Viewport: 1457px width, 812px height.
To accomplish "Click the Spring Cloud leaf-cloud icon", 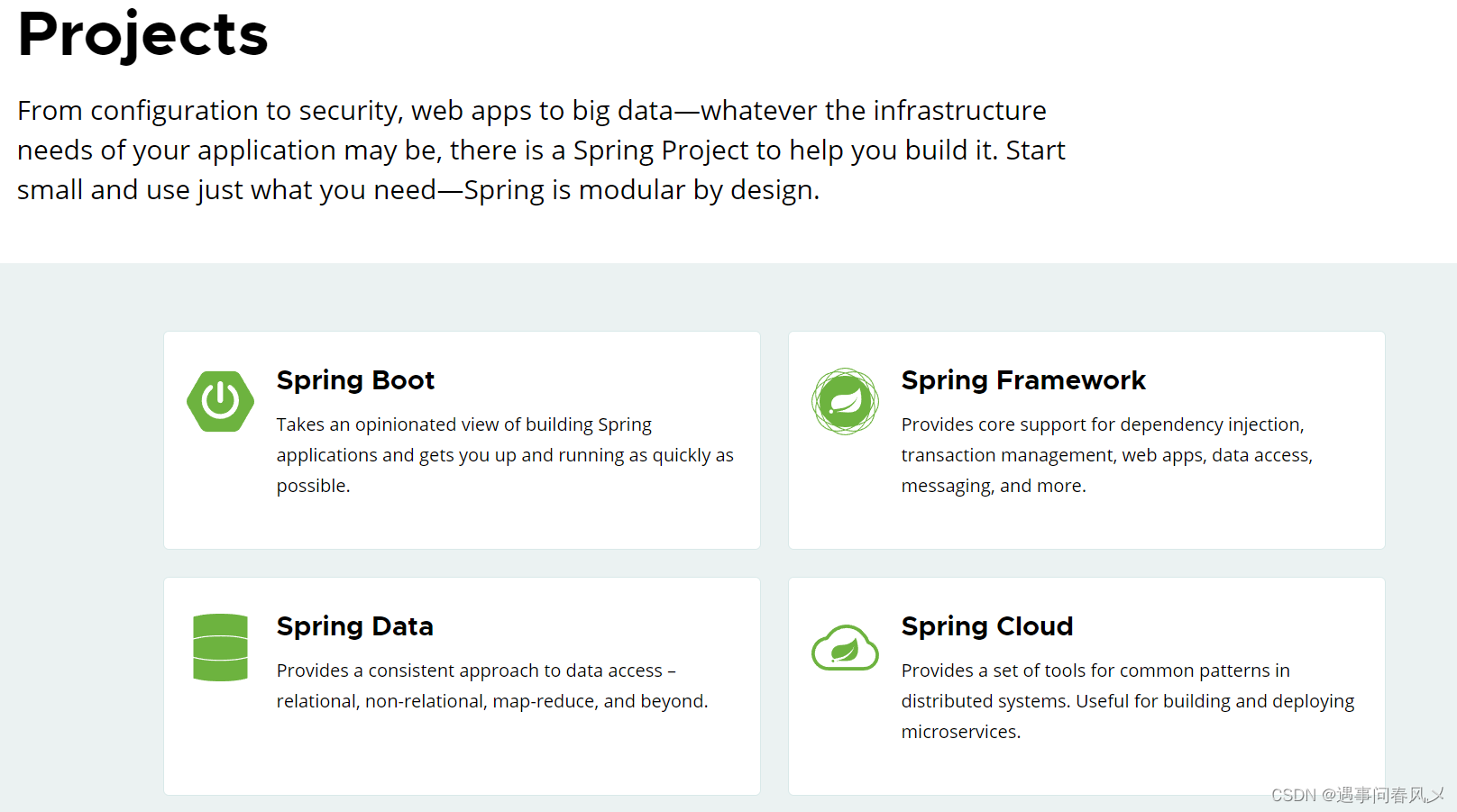I will coord(845,647).
